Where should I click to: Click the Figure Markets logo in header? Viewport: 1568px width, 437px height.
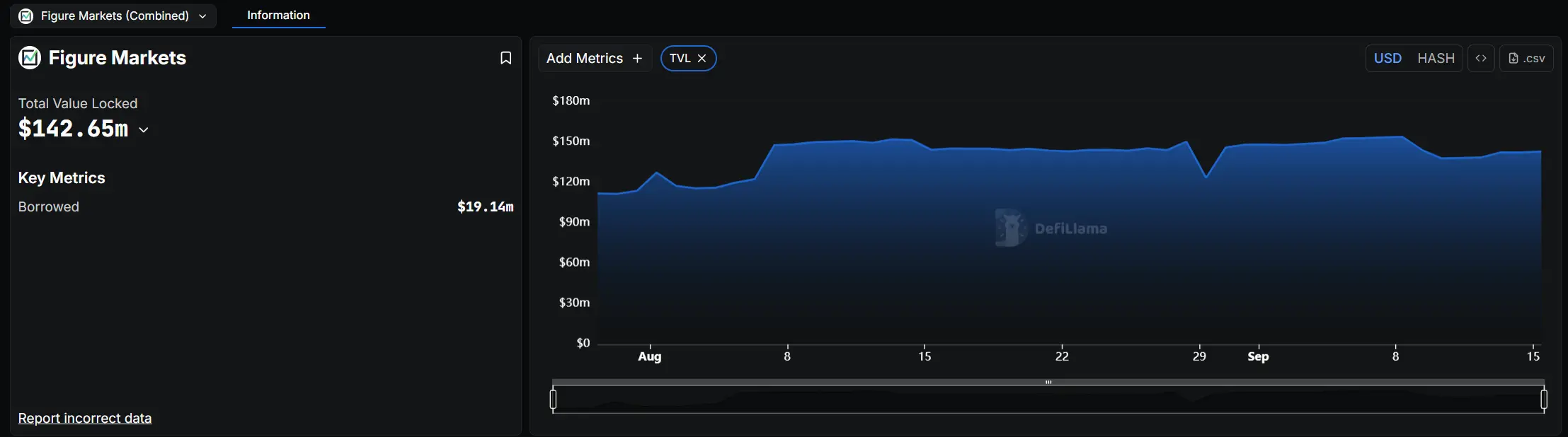[26, 16]
